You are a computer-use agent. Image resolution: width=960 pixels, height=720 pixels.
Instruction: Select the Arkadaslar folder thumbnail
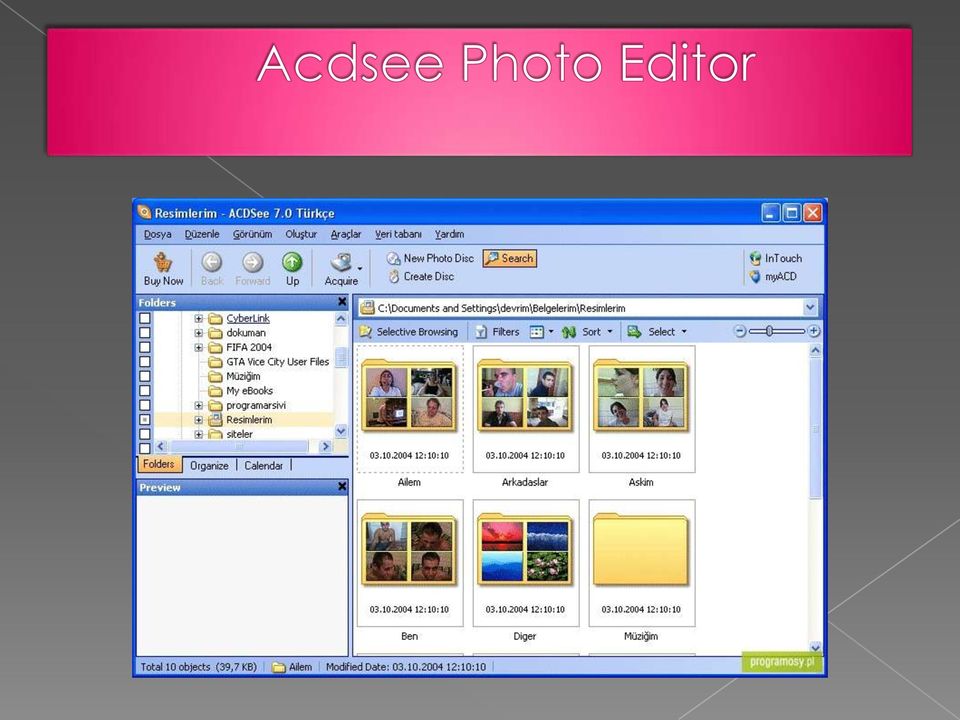pos(525,409)
